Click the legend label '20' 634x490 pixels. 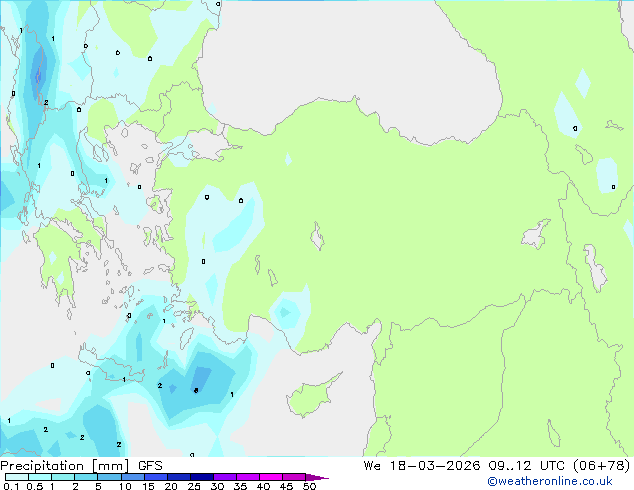pos(171,486)
